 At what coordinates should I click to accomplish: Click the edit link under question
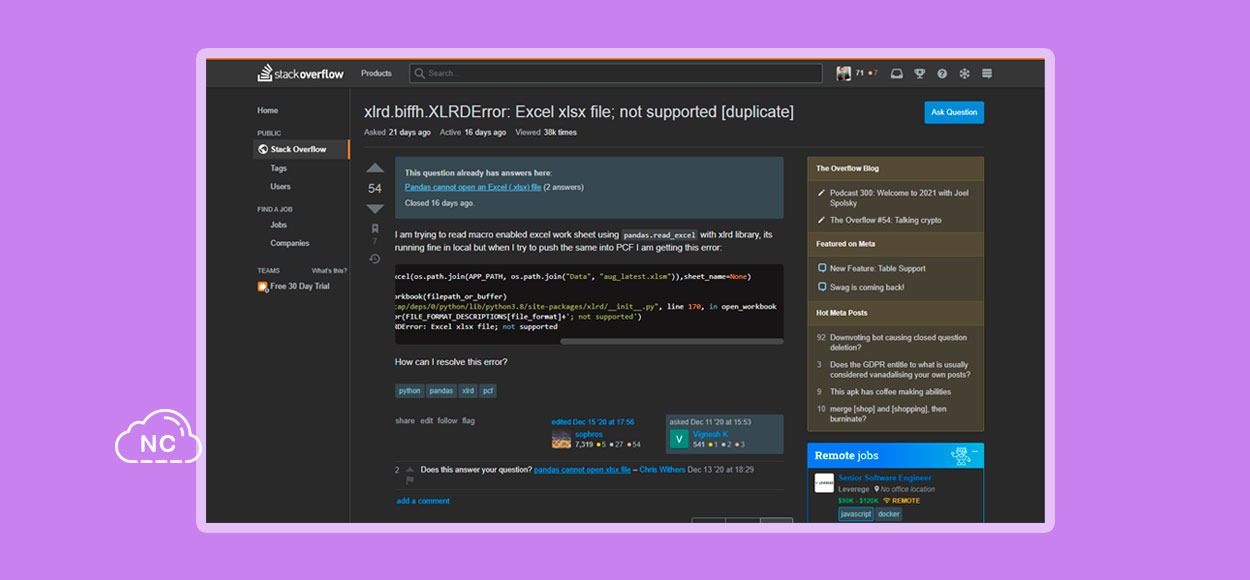point(426,421)
